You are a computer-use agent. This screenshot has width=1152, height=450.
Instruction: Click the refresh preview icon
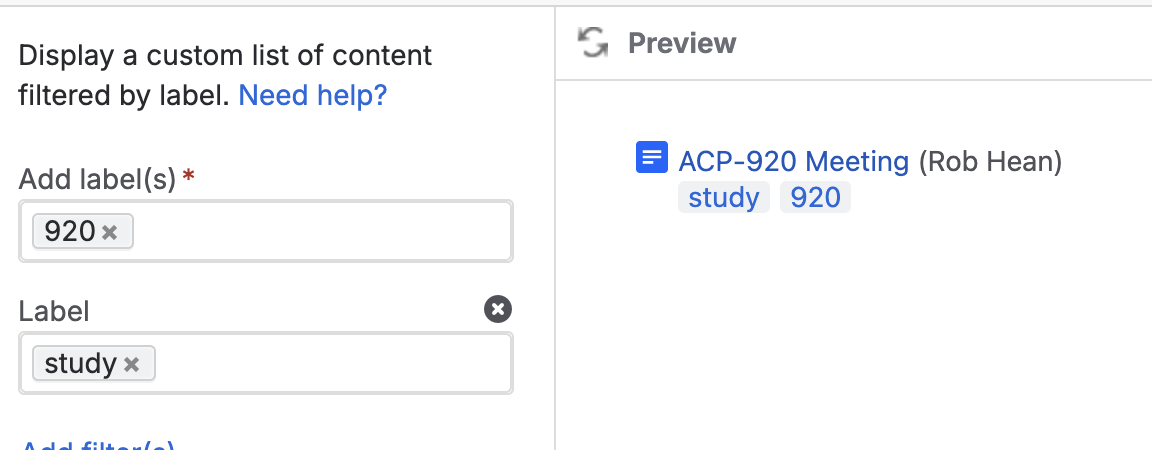pyautogui.click(x=594, y=43)
